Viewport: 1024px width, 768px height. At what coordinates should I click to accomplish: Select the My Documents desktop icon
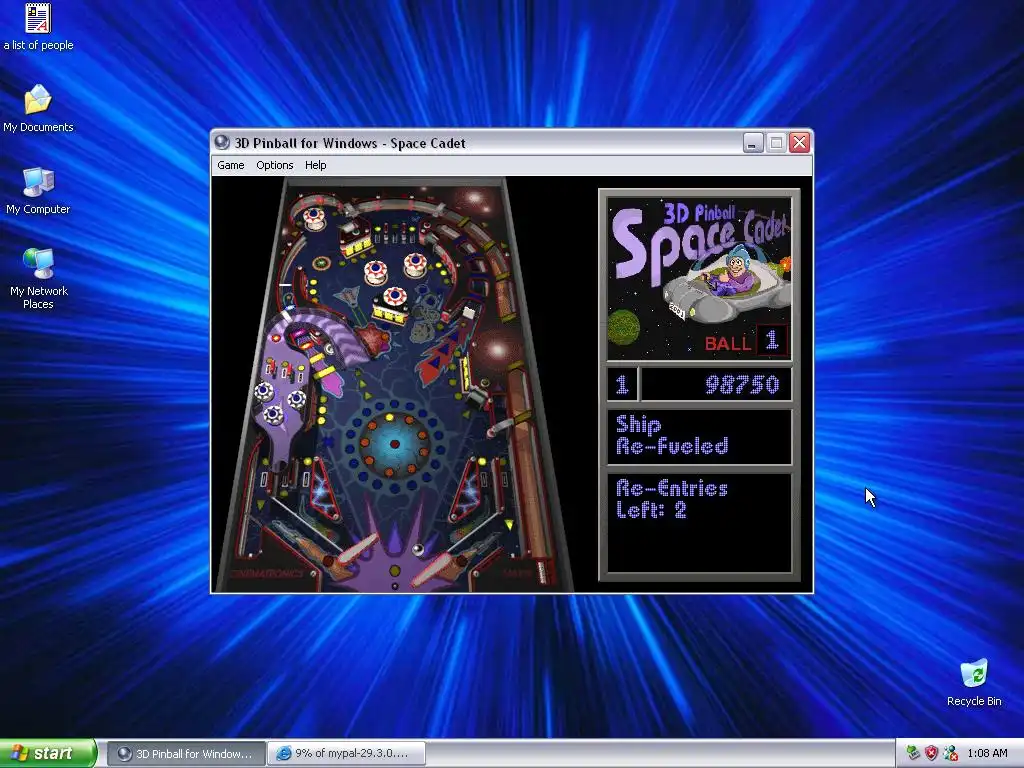pos(38,108)
